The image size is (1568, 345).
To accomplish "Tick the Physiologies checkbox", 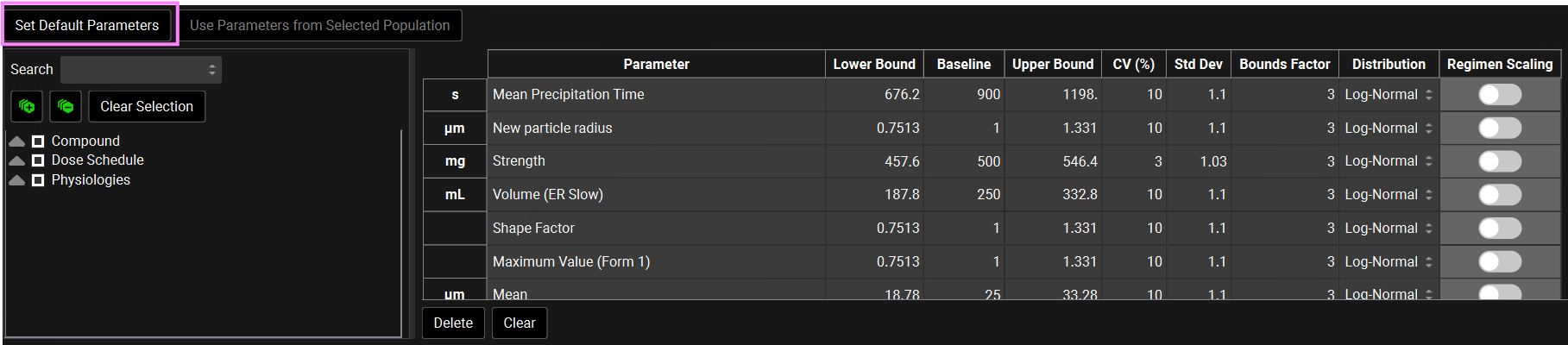I will 38,179.
